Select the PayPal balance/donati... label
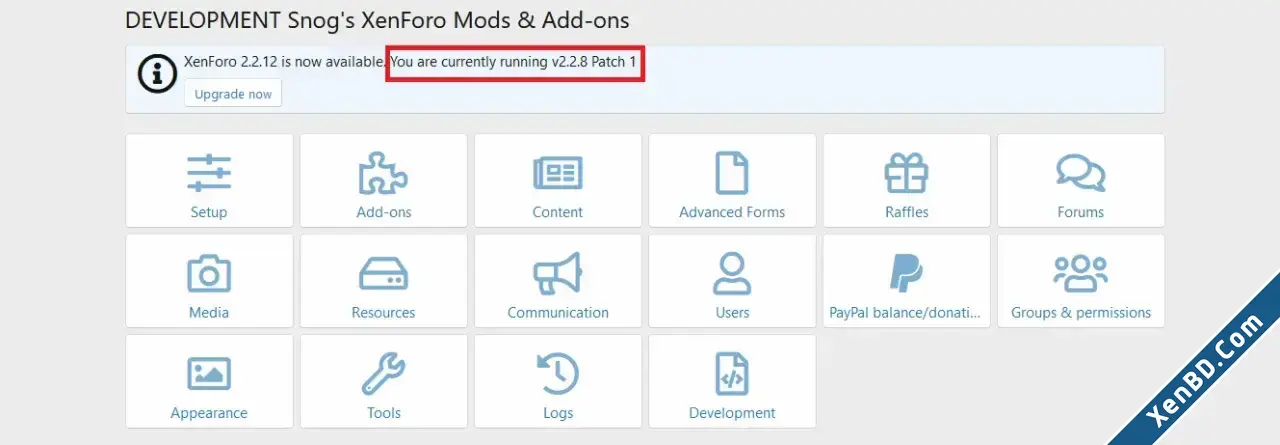 [906, 312]
